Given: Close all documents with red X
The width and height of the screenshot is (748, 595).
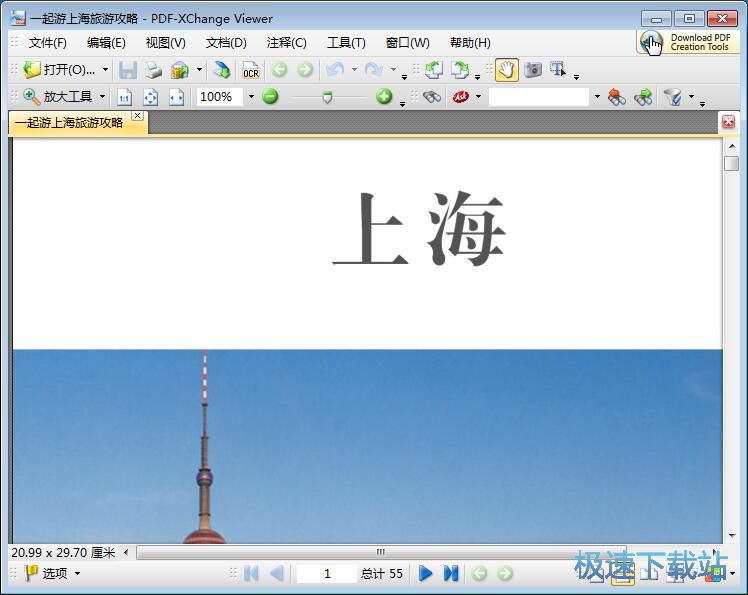Looking at the screenshot, I should tap(728, 122).
